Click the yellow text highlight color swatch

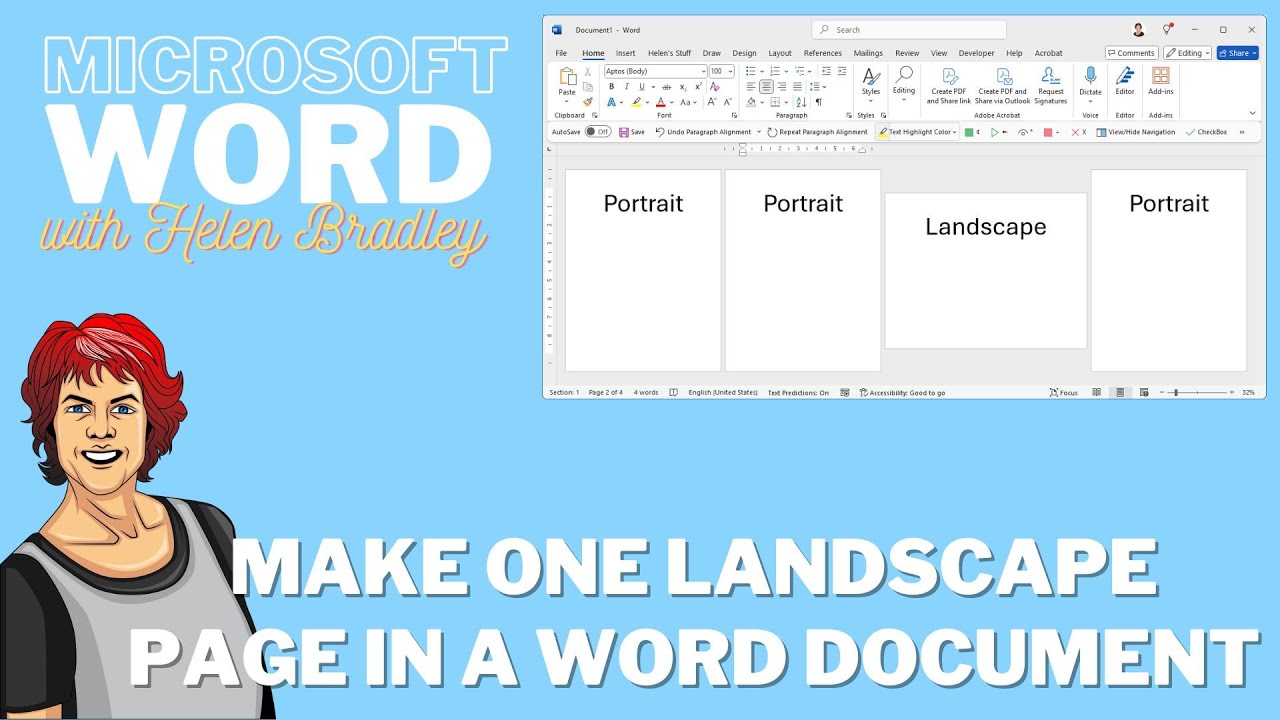click(x=636, y=102)
